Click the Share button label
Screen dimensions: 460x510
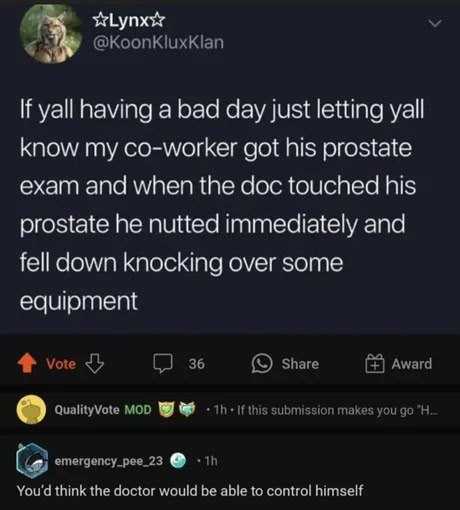300,364
